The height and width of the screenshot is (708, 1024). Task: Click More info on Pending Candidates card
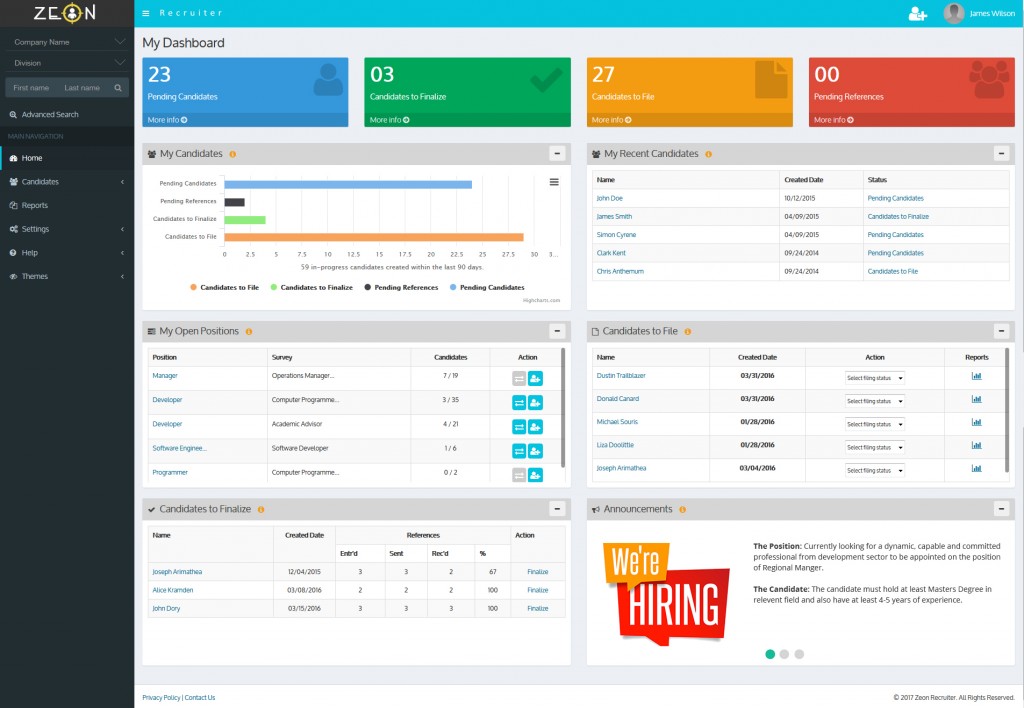[x=167, y=120]
